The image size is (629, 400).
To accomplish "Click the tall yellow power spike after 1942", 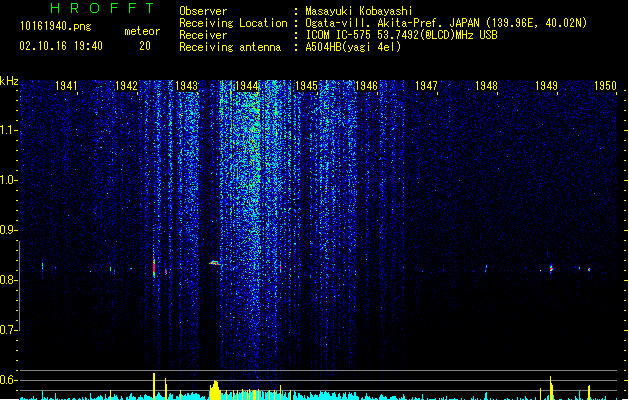I will pyautogui.click(x=154, y=386).
